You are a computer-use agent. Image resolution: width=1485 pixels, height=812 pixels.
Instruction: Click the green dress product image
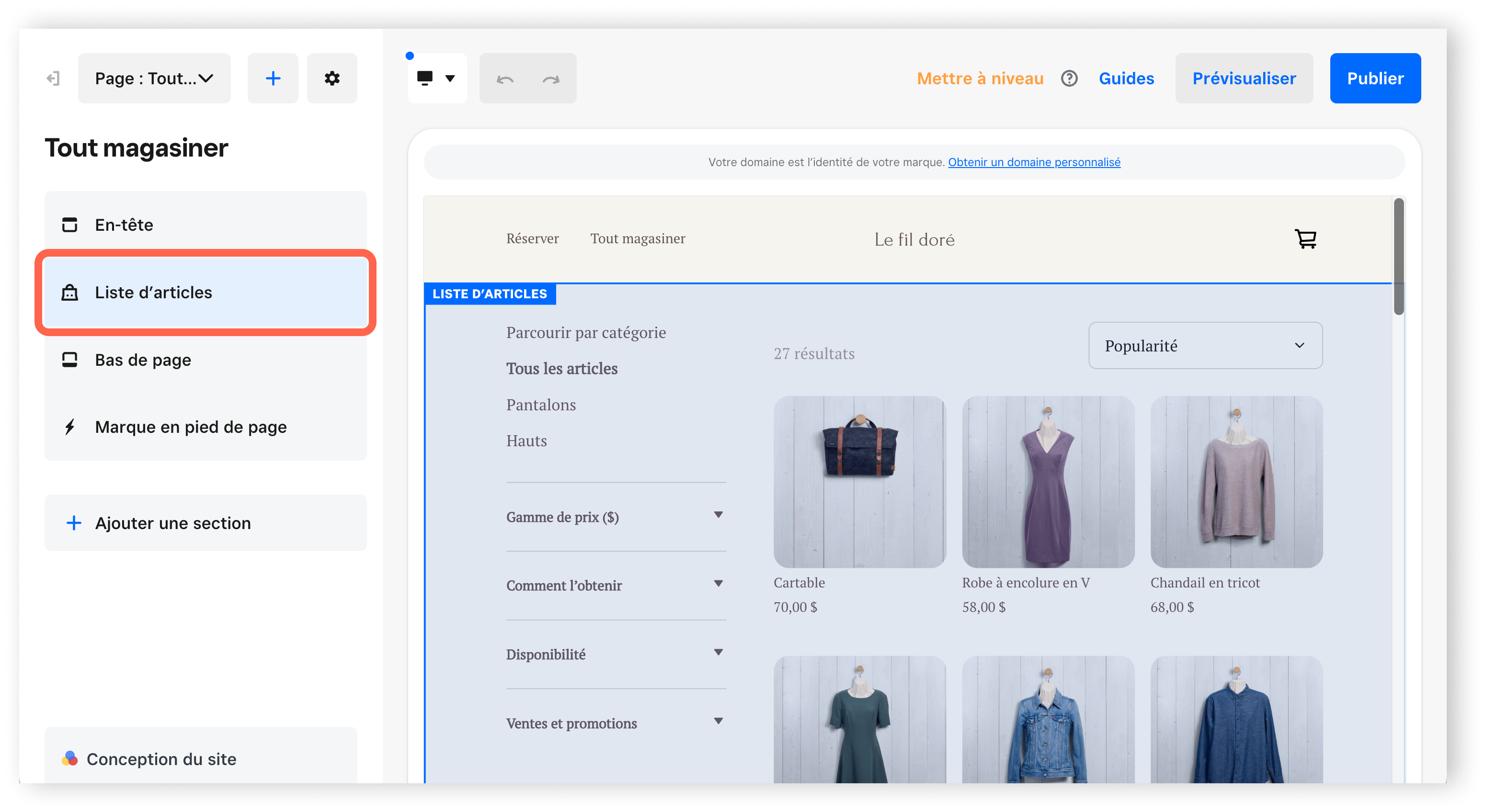859,719
